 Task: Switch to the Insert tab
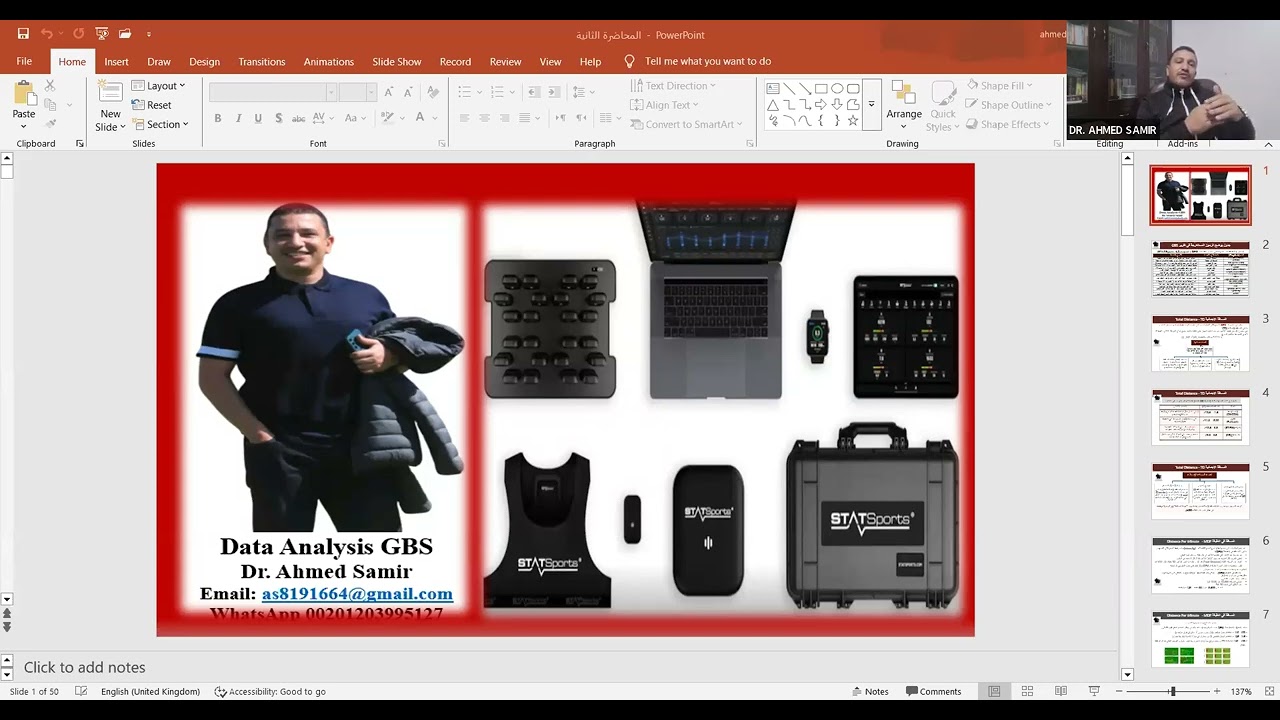pyautogui.click(x=116, y=61)
